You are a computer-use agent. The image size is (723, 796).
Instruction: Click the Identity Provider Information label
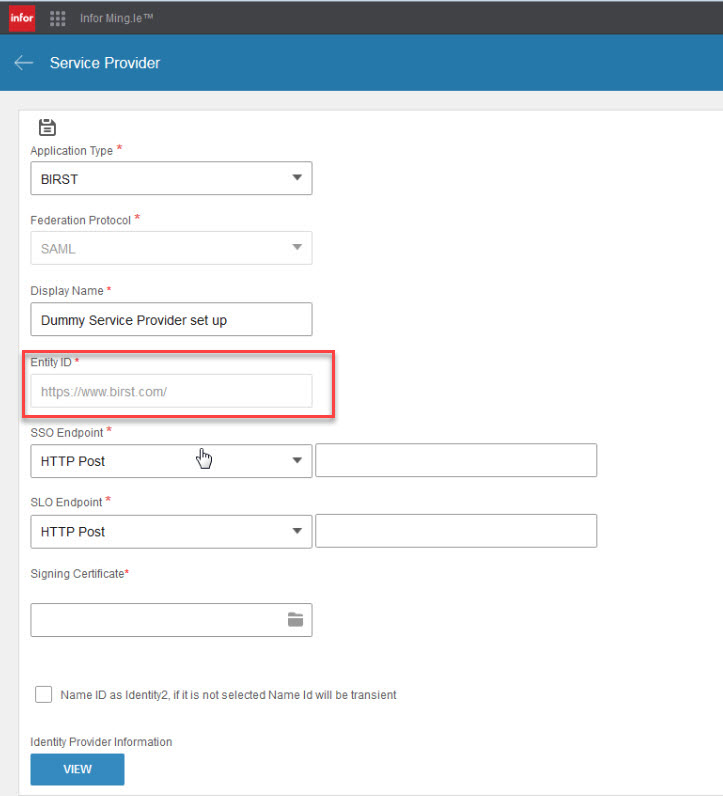pos(101,742)
